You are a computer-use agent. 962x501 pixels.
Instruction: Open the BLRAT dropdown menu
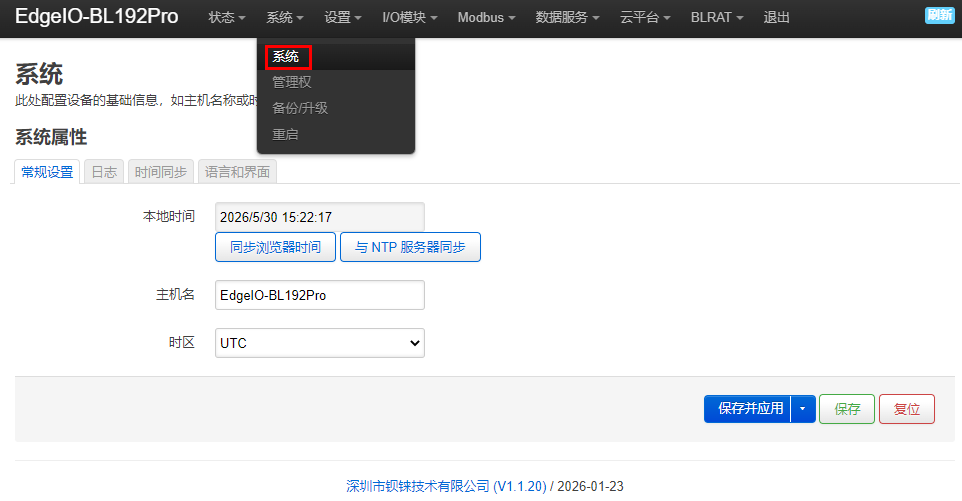pyautogui.click(x=717, y=18)
